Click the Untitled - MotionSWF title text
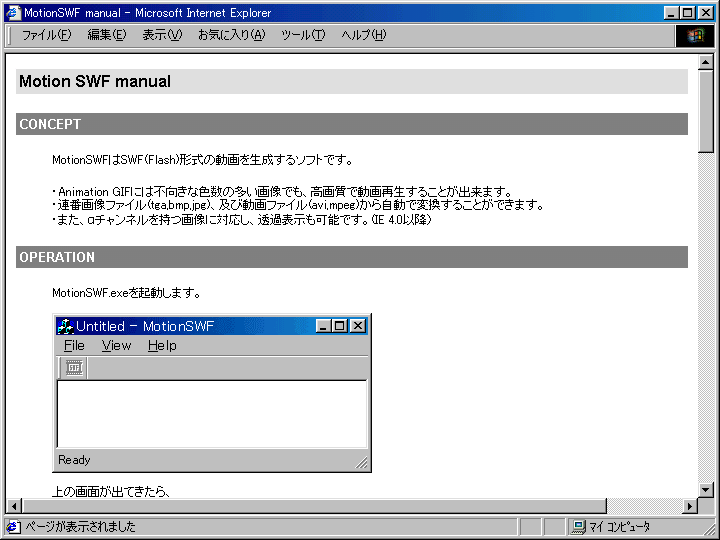 145,326
